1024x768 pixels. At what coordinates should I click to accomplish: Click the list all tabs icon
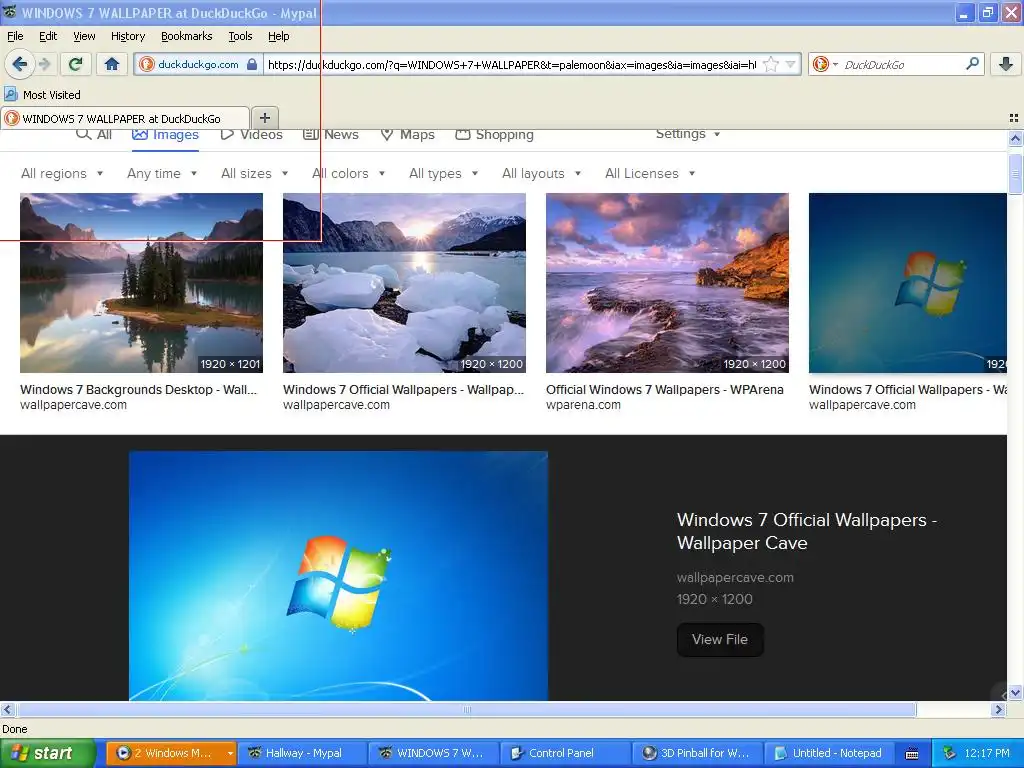pyautogui.click(x=1014, y=118)
